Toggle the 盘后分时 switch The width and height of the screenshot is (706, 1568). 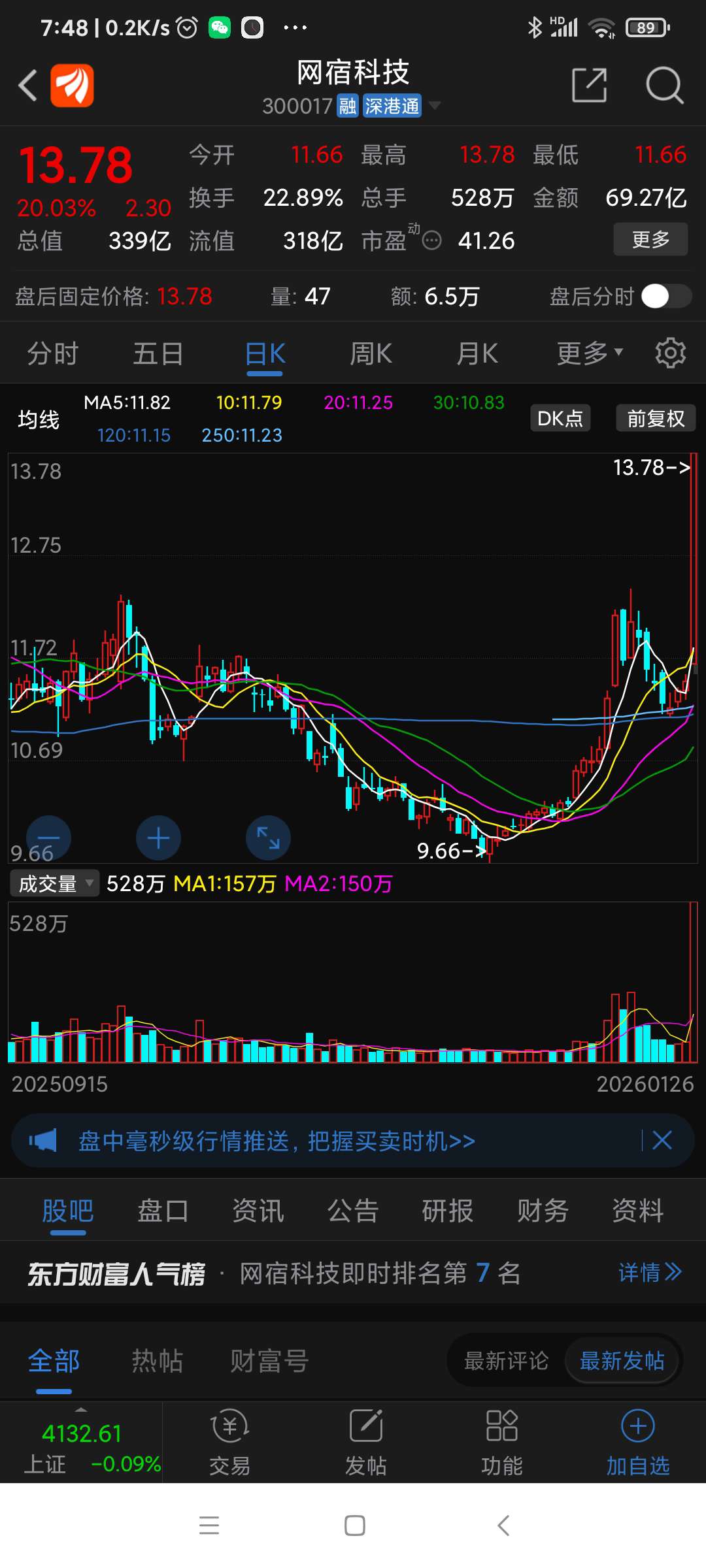pos(666,297)
